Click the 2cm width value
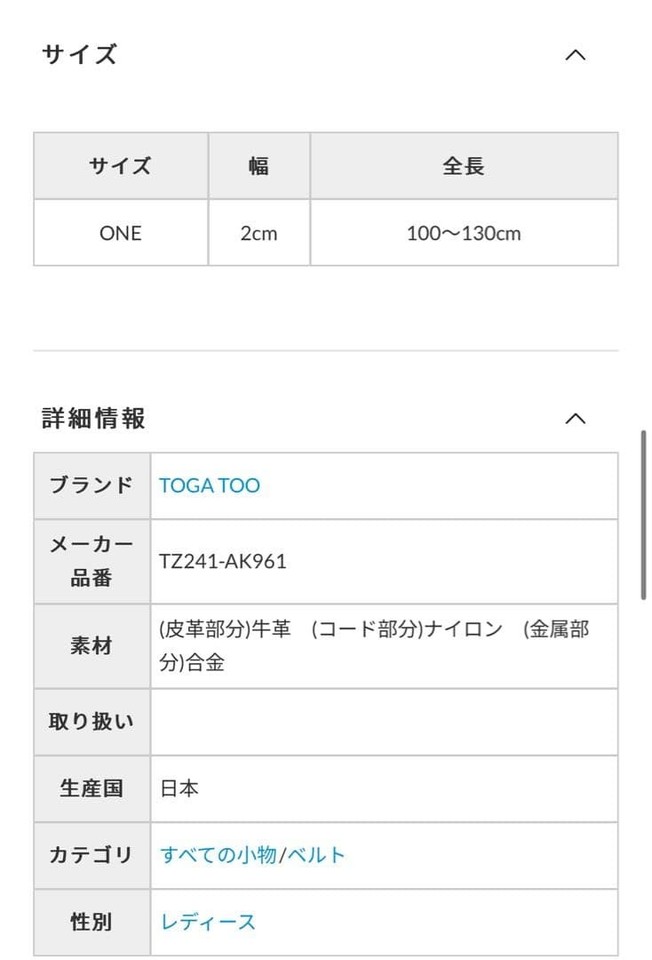This screenshot has width=652, height=960. pyautogui.click(x=259, y=233)
